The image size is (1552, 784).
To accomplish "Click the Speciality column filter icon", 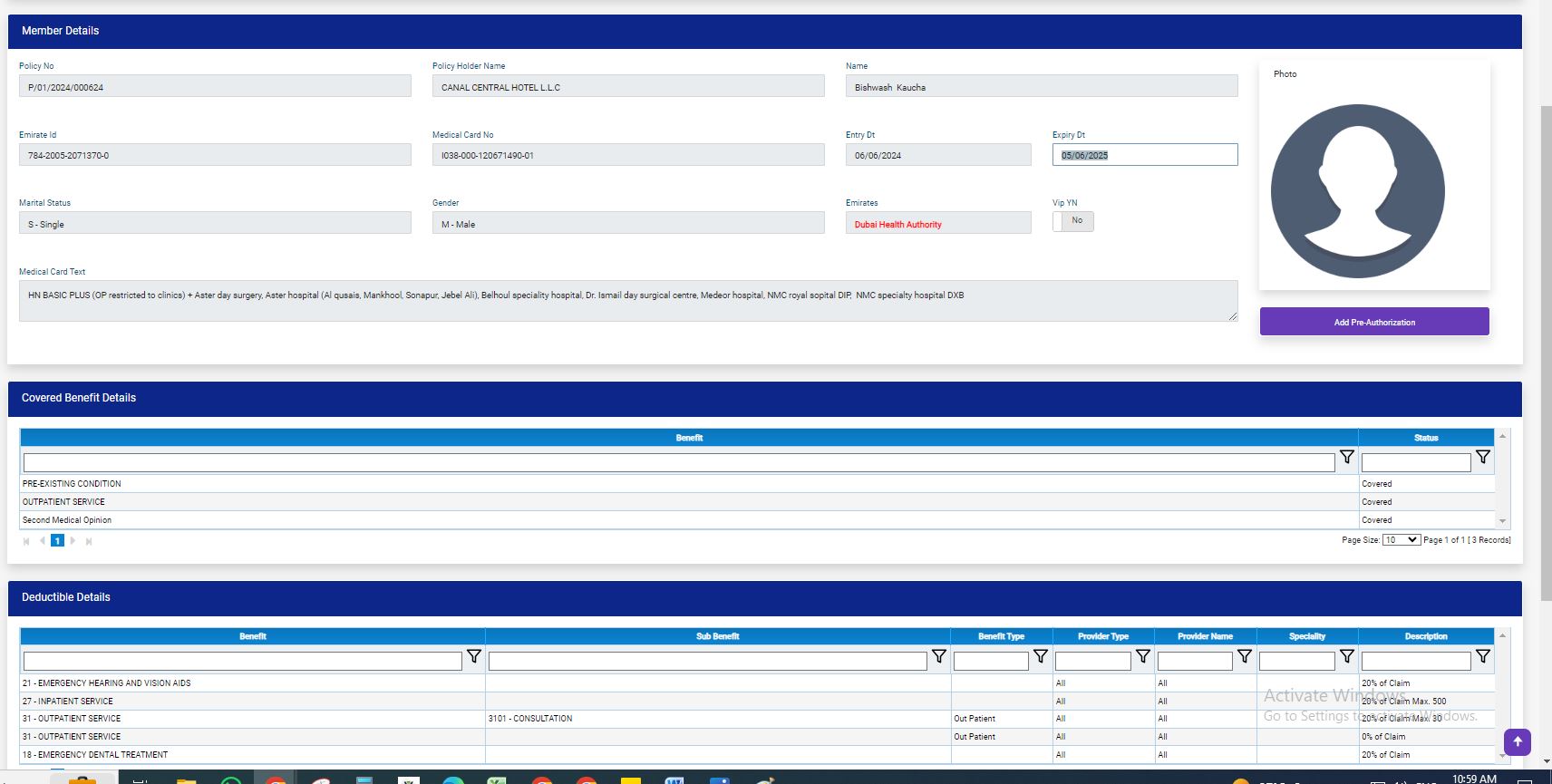I will [1346, 656].
